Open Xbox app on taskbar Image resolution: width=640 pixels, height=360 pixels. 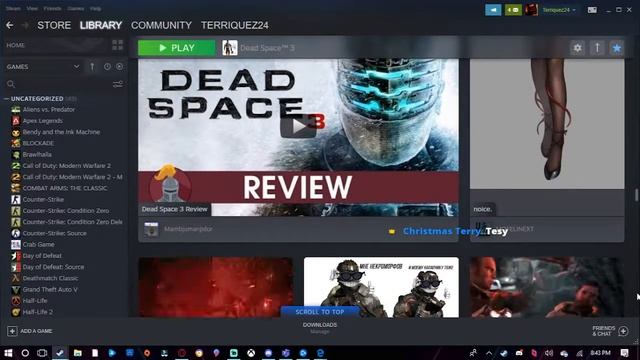pos(251,353)
